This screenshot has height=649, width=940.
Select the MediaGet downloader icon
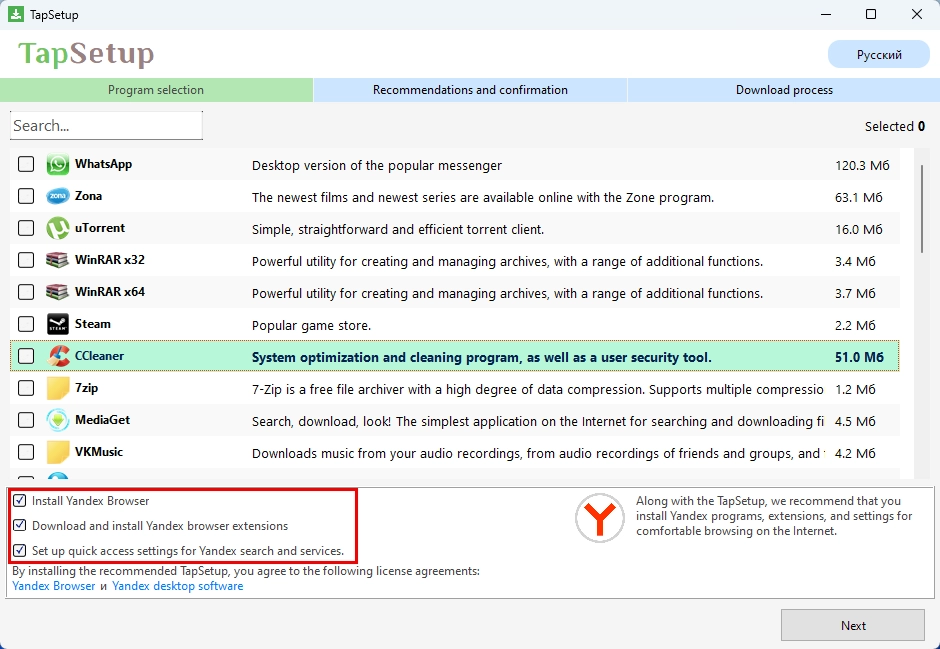point(57,420)
